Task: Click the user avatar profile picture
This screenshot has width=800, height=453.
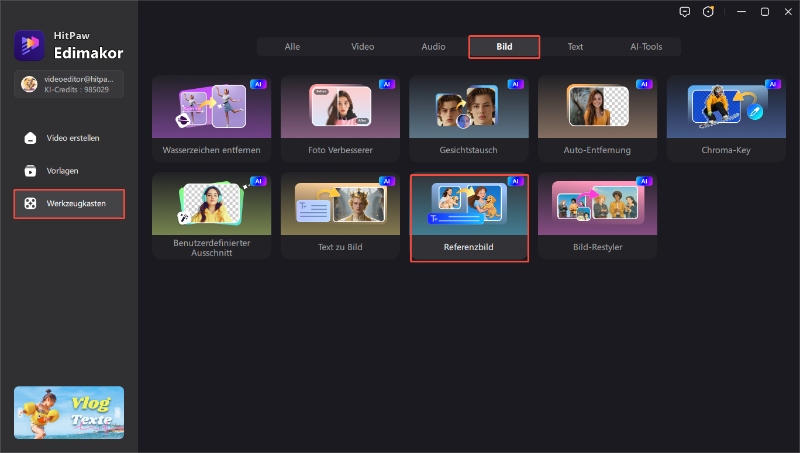Action: 28,84
